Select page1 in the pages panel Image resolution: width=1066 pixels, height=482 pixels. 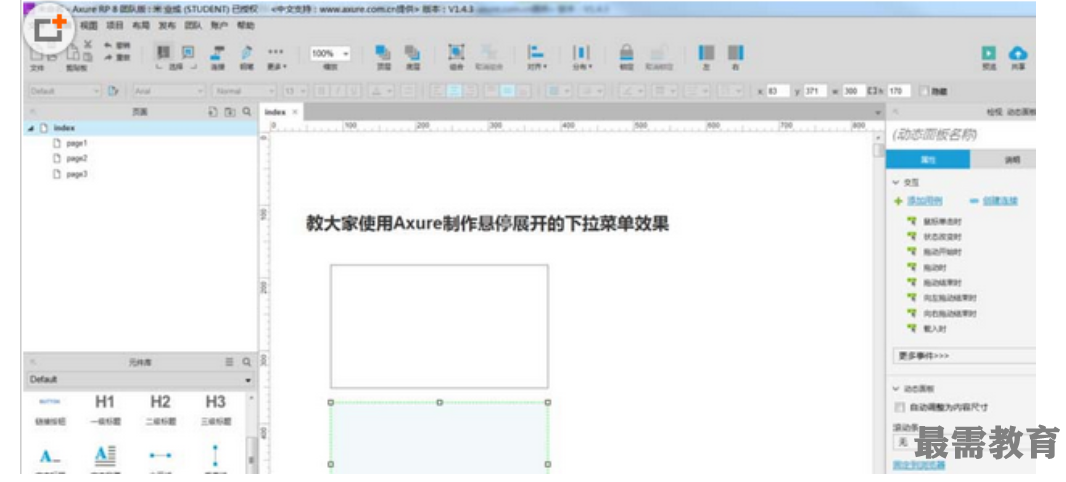(77, 143)
